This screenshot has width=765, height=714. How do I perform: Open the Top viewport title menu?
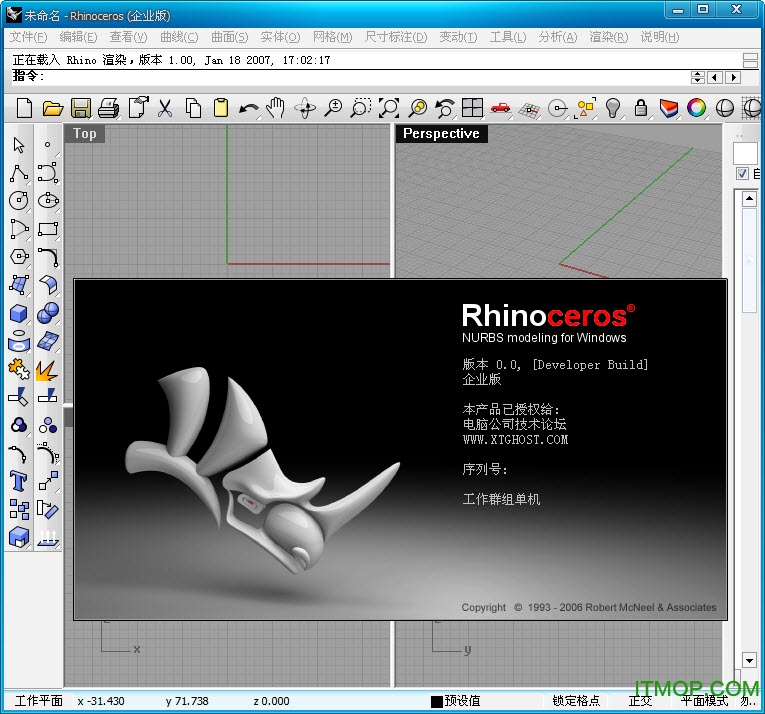pyautogui.click(x=85, y=134)
